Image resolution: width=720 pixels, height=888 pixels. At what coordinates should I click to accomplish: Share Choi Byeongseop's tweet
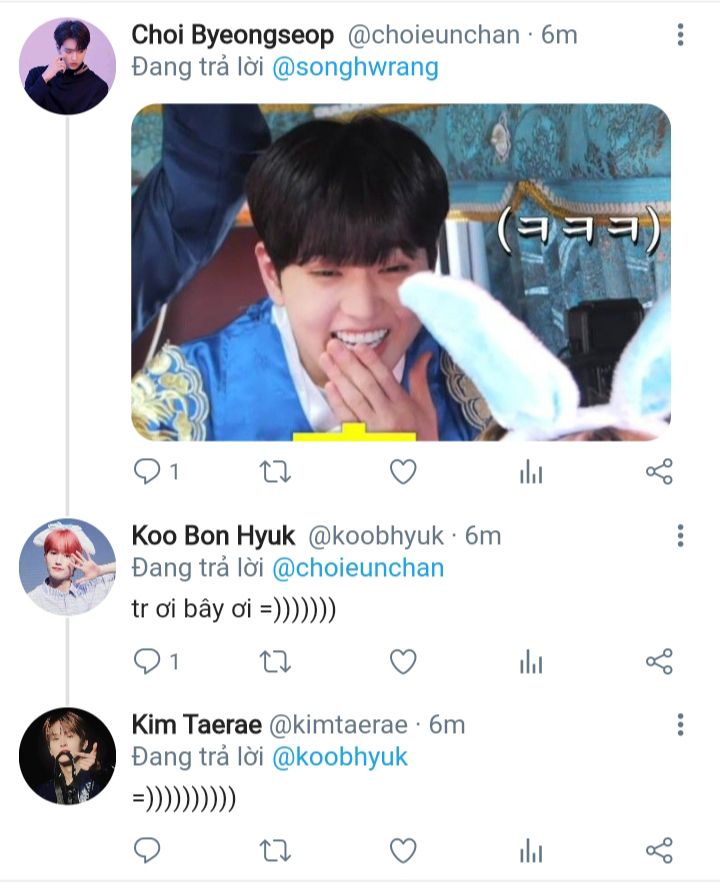pos(659,471)
